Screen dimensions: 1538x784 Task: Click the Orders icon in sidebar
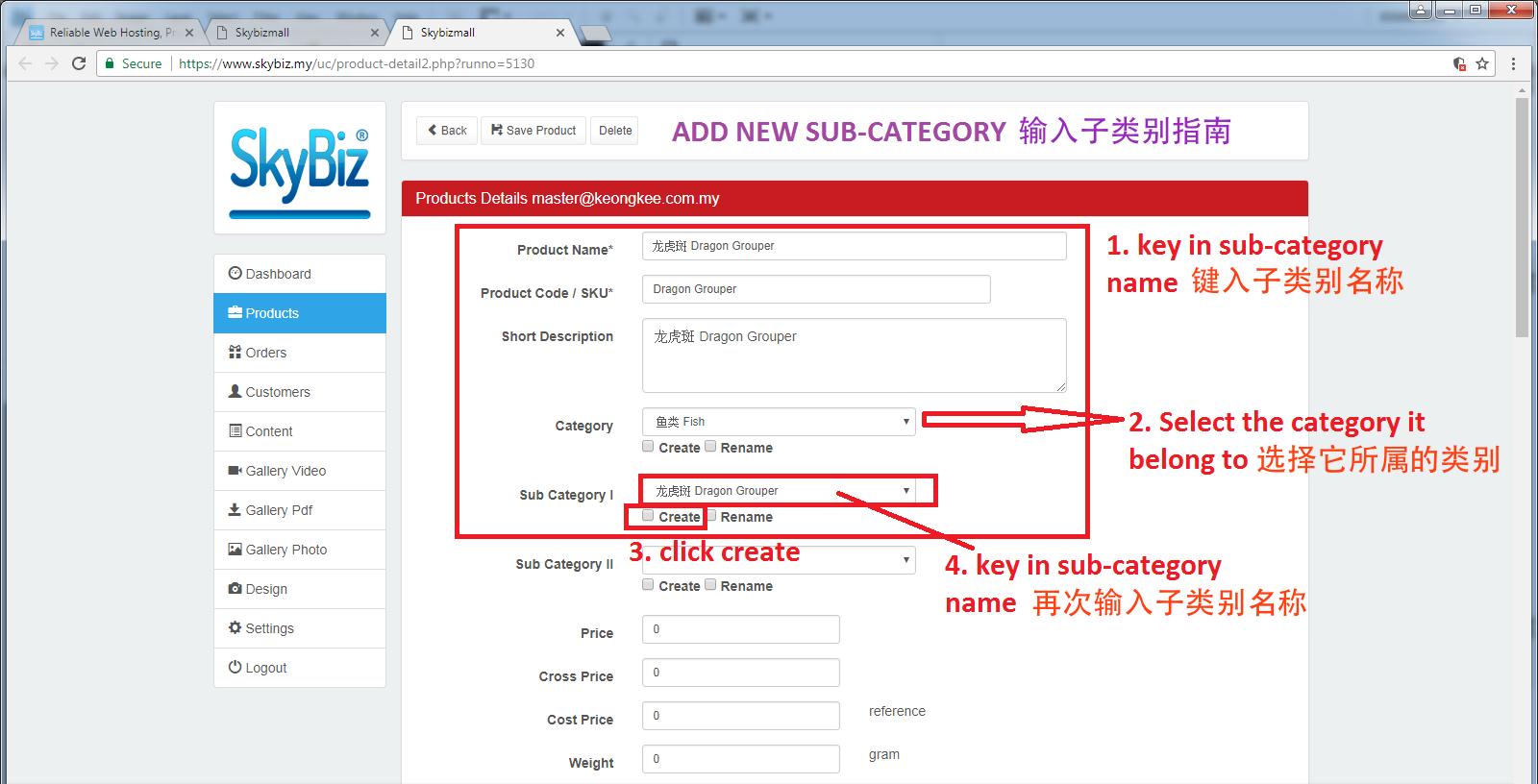tap(235, 352)
